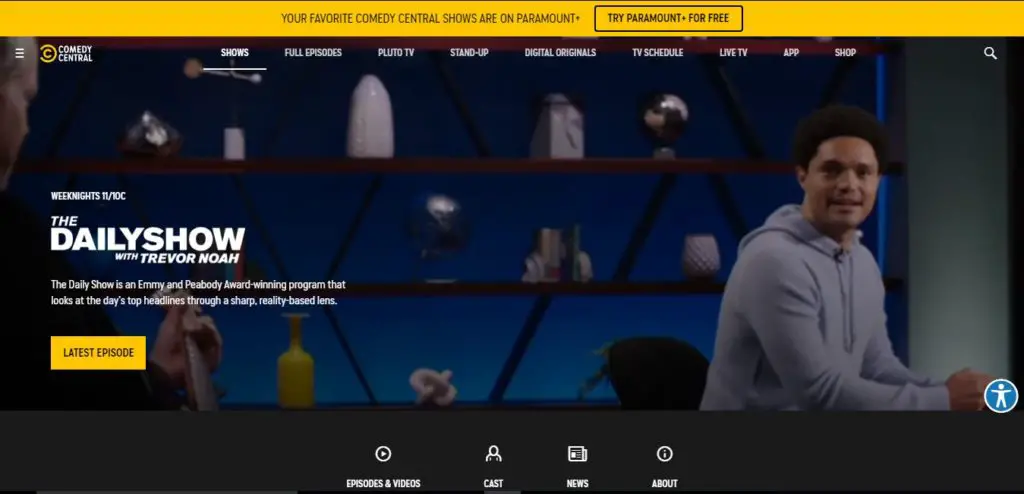Open Digital Originals section

click(560, 53)
